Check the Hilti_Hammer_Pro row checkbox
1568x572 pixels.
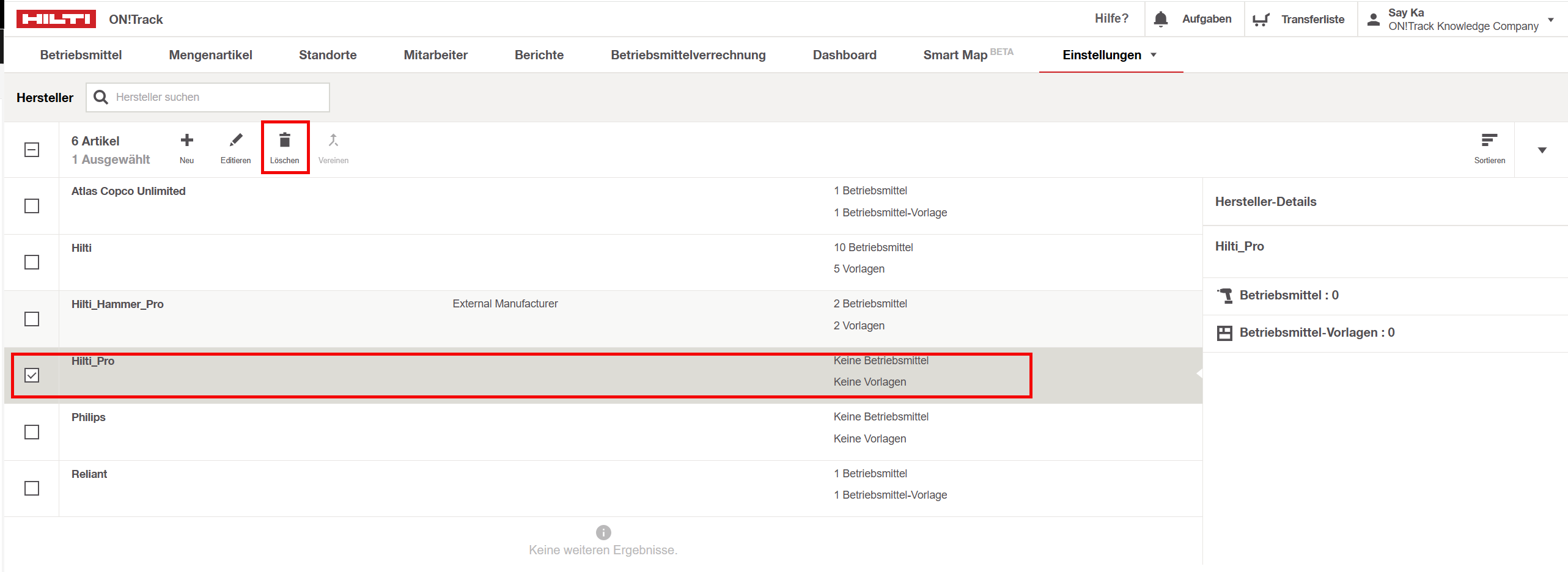[x=32, y=319]
